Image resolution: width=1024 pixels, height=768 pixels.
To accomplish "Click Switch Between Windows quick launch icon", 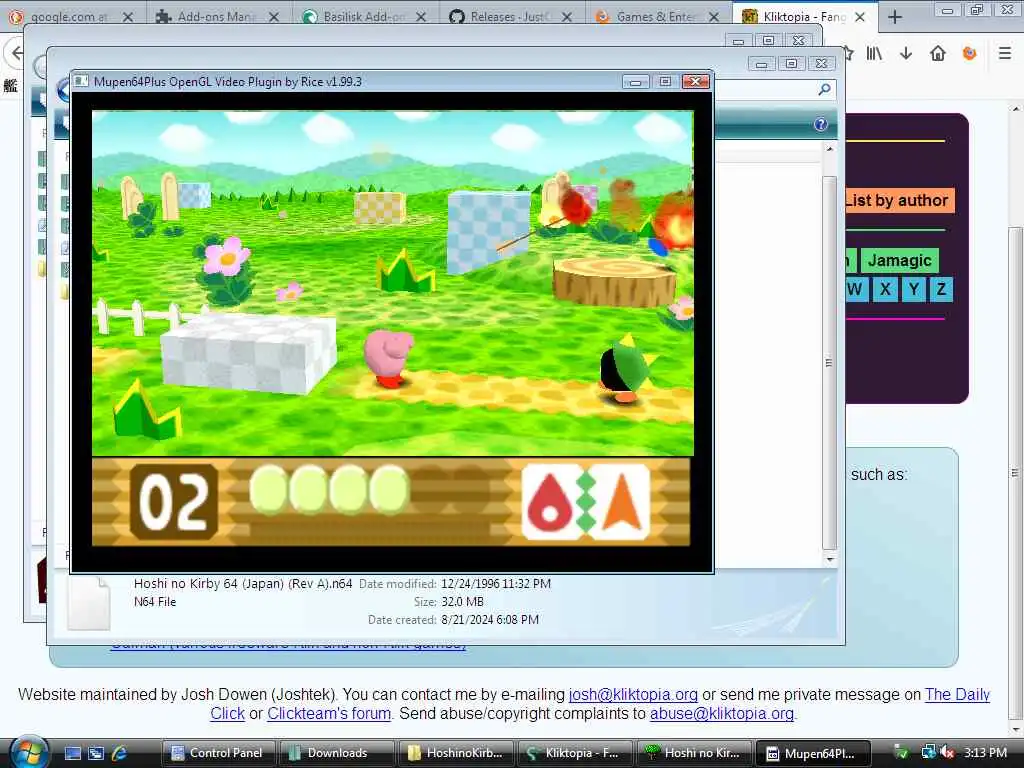I will coord(96,753).
